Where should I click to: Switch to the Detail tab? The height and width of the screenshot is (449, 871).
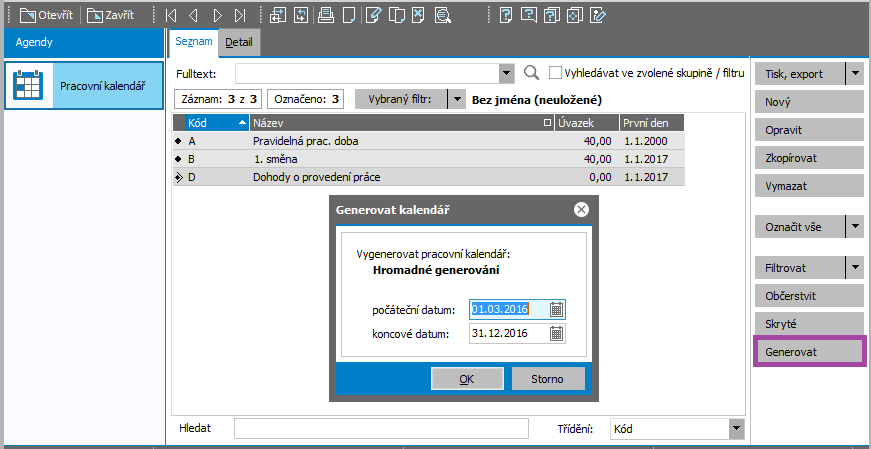(x=239, y=42)
